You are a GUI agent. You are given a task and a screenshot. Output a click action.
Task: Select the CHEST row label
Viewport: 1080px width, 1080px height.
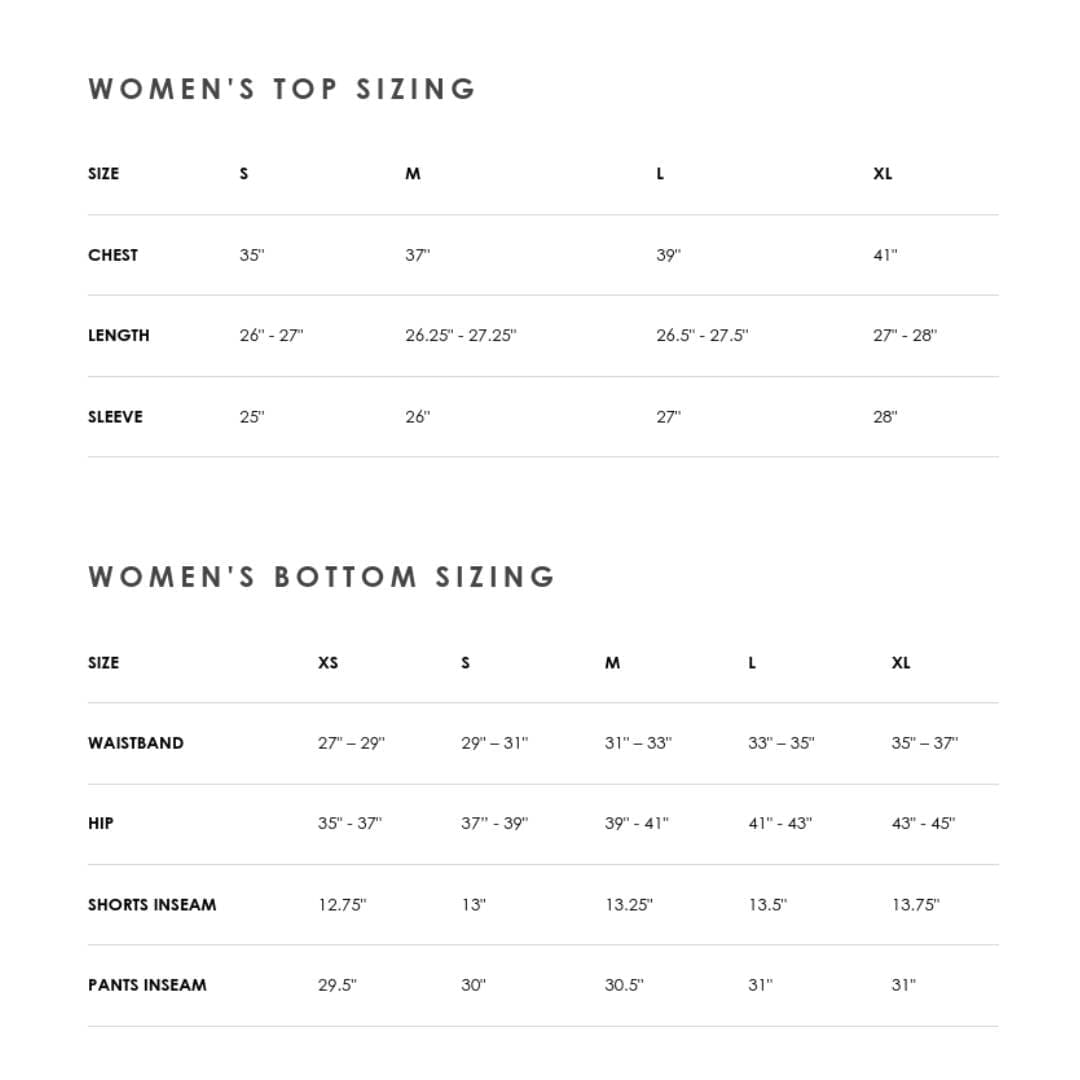(x=113, y=255)
